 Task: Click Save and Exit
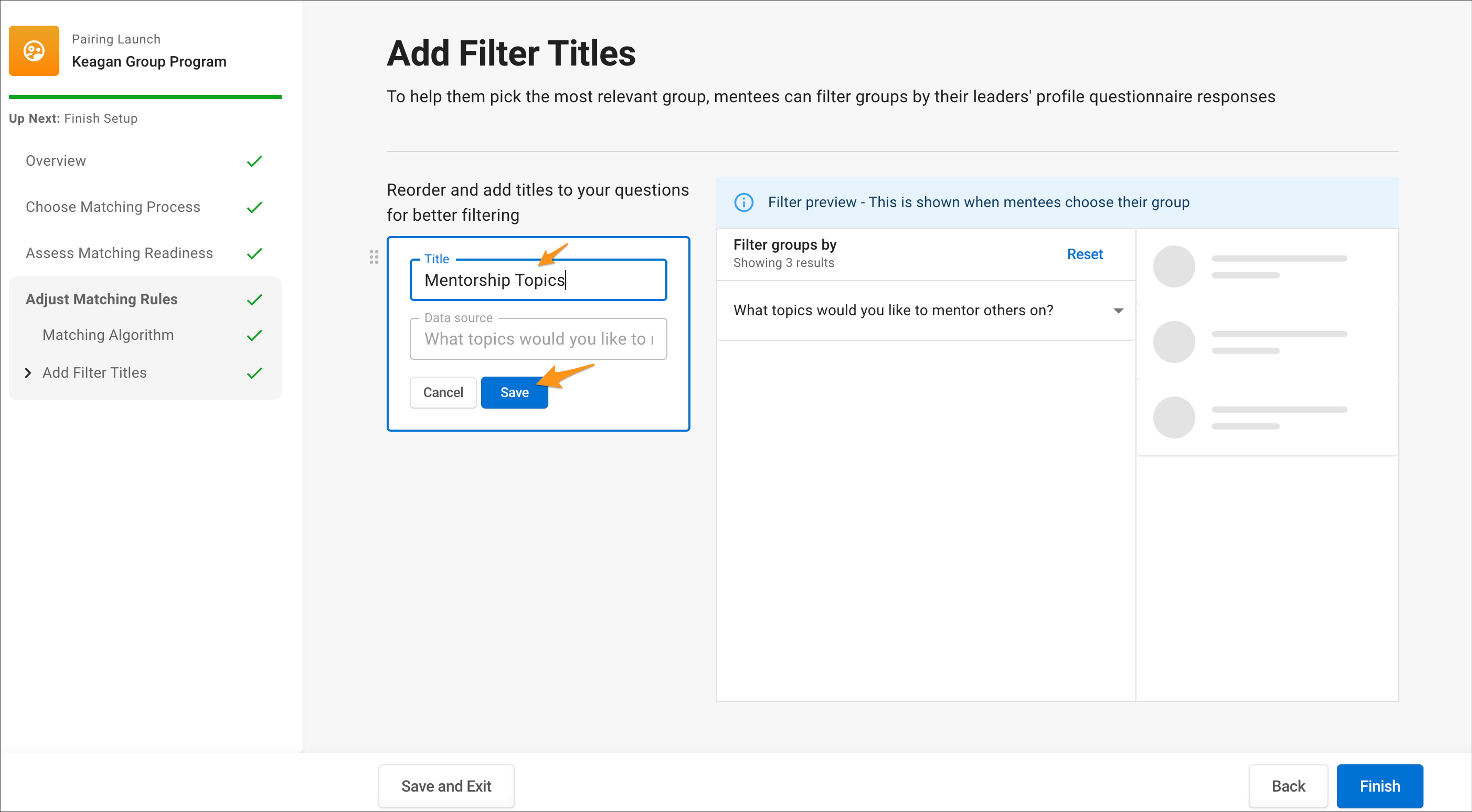pos(446,786)
